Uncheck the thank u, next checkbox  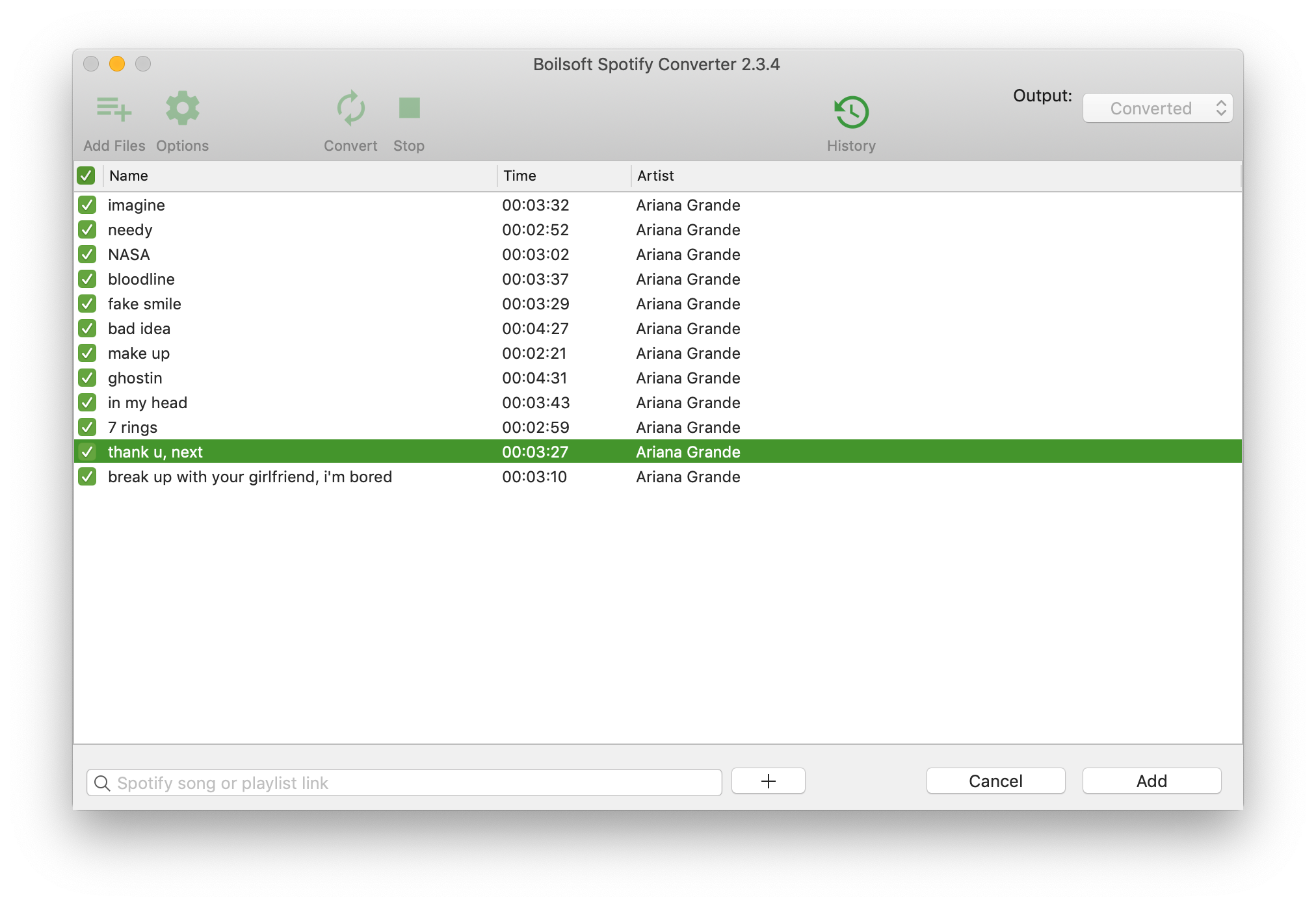click(x=87, y=452)
